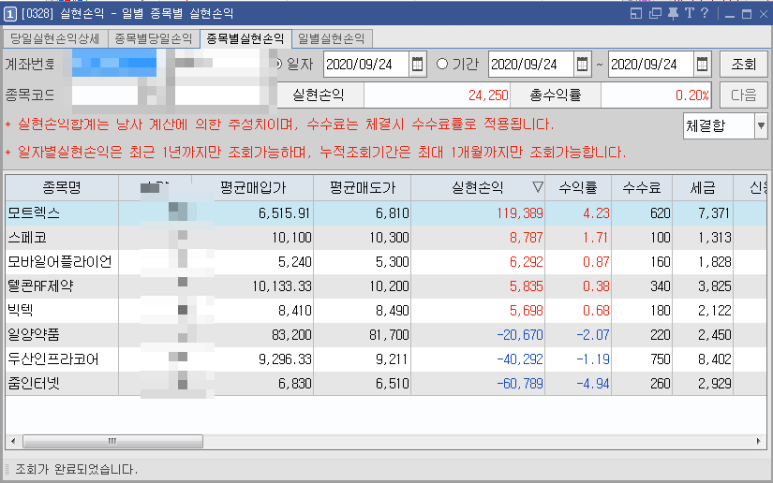Click the period start date input field

(x=531, y=64)
